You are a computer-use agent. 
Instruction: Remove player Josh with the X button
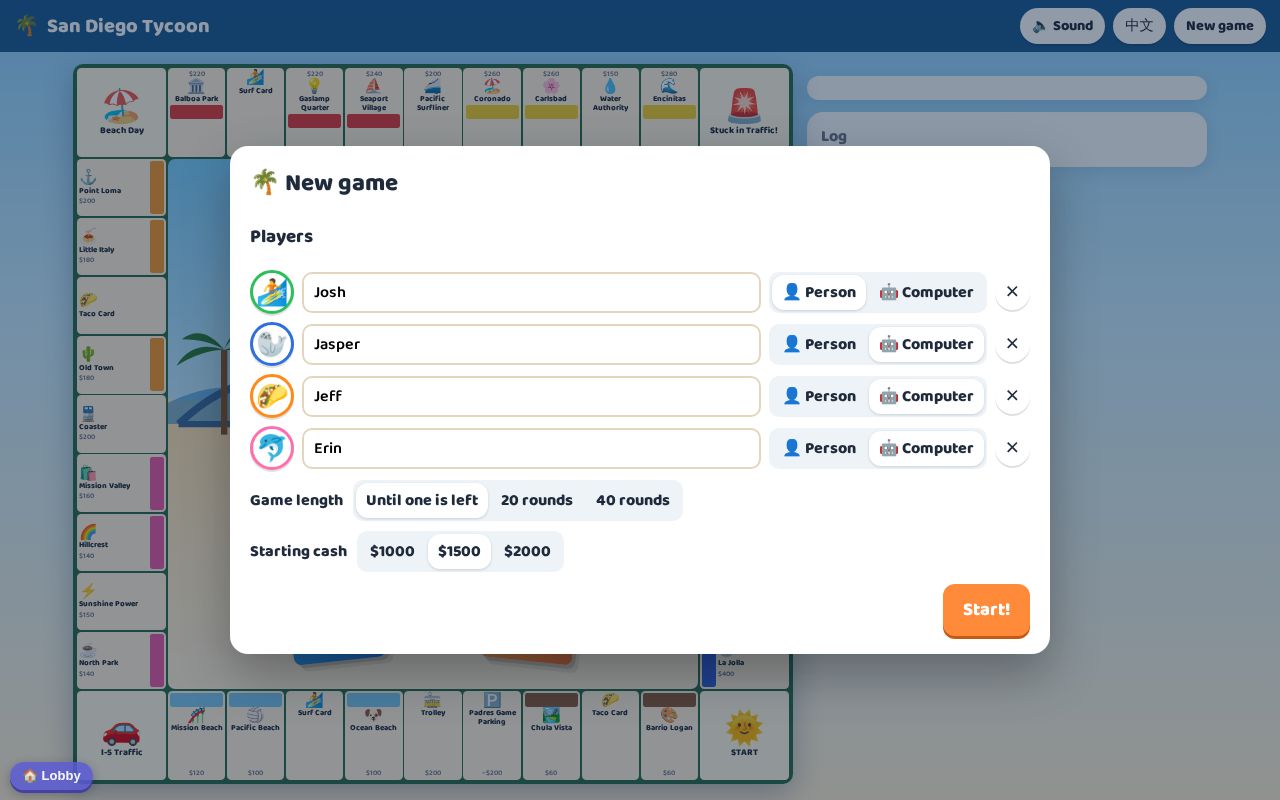point(1012,292)
